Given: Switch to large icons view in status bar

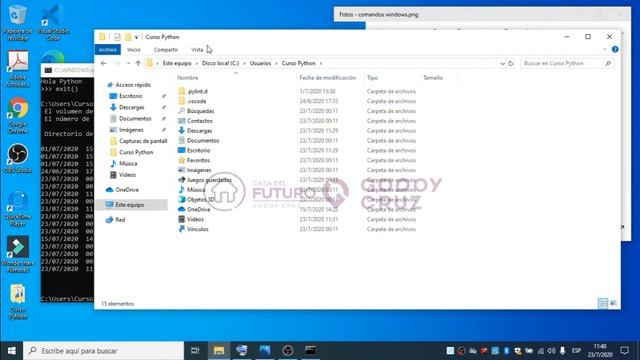Looking at the screenshot, I should (x=613, y=303).
